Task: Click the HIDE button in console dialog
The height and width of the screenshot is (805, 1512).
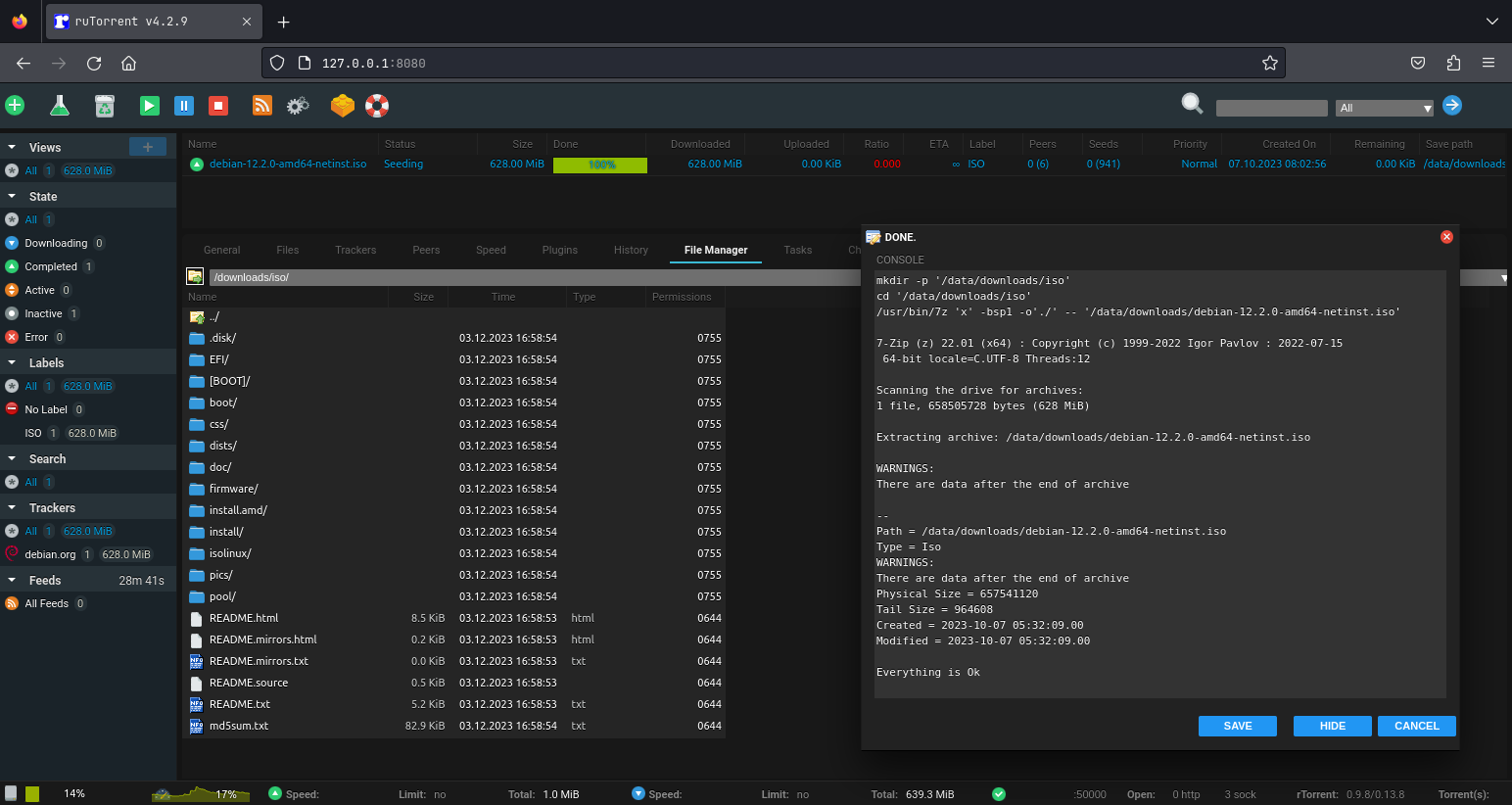Action: click(1333, 726)
